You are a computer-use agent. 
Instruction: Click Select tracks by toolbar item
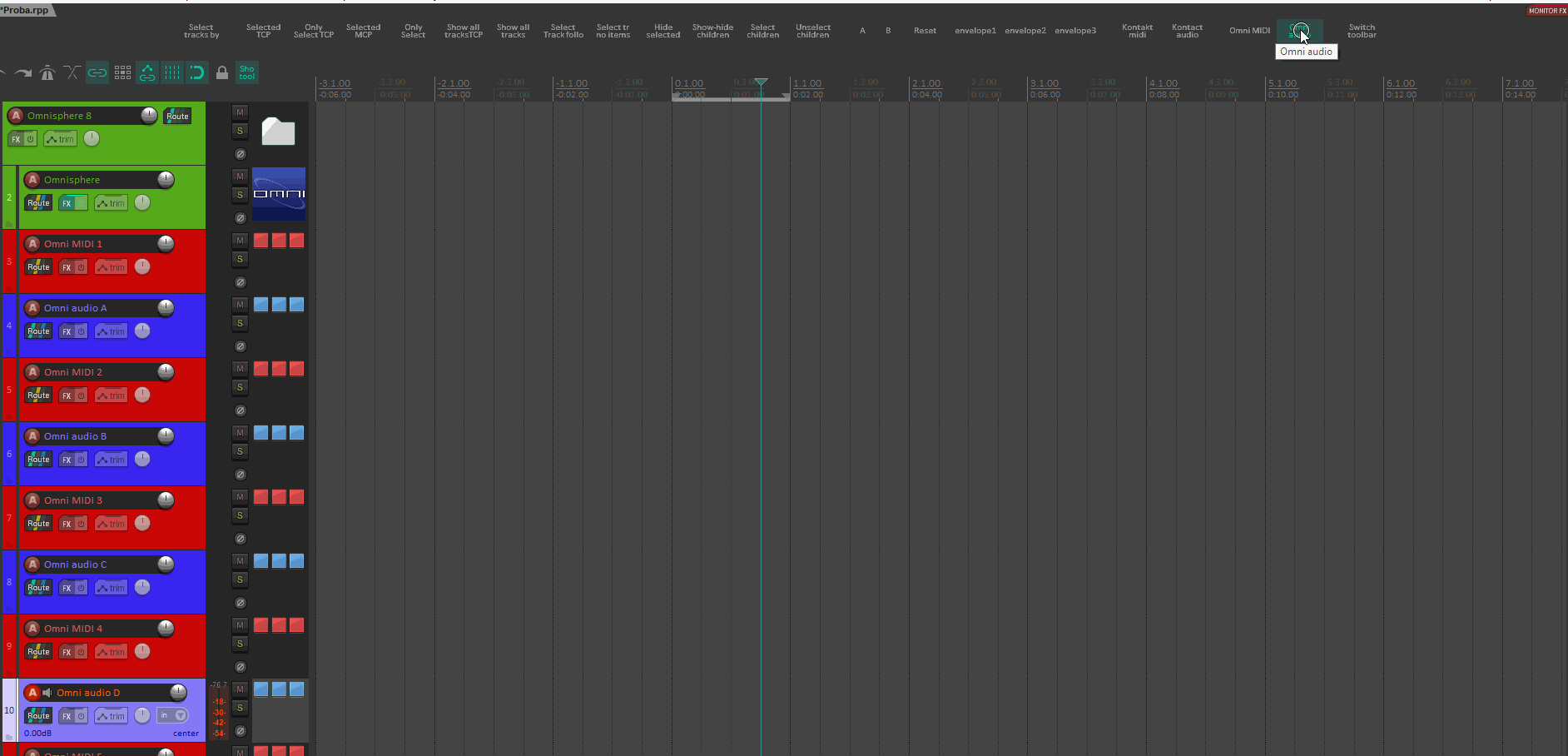coord(201,31)
